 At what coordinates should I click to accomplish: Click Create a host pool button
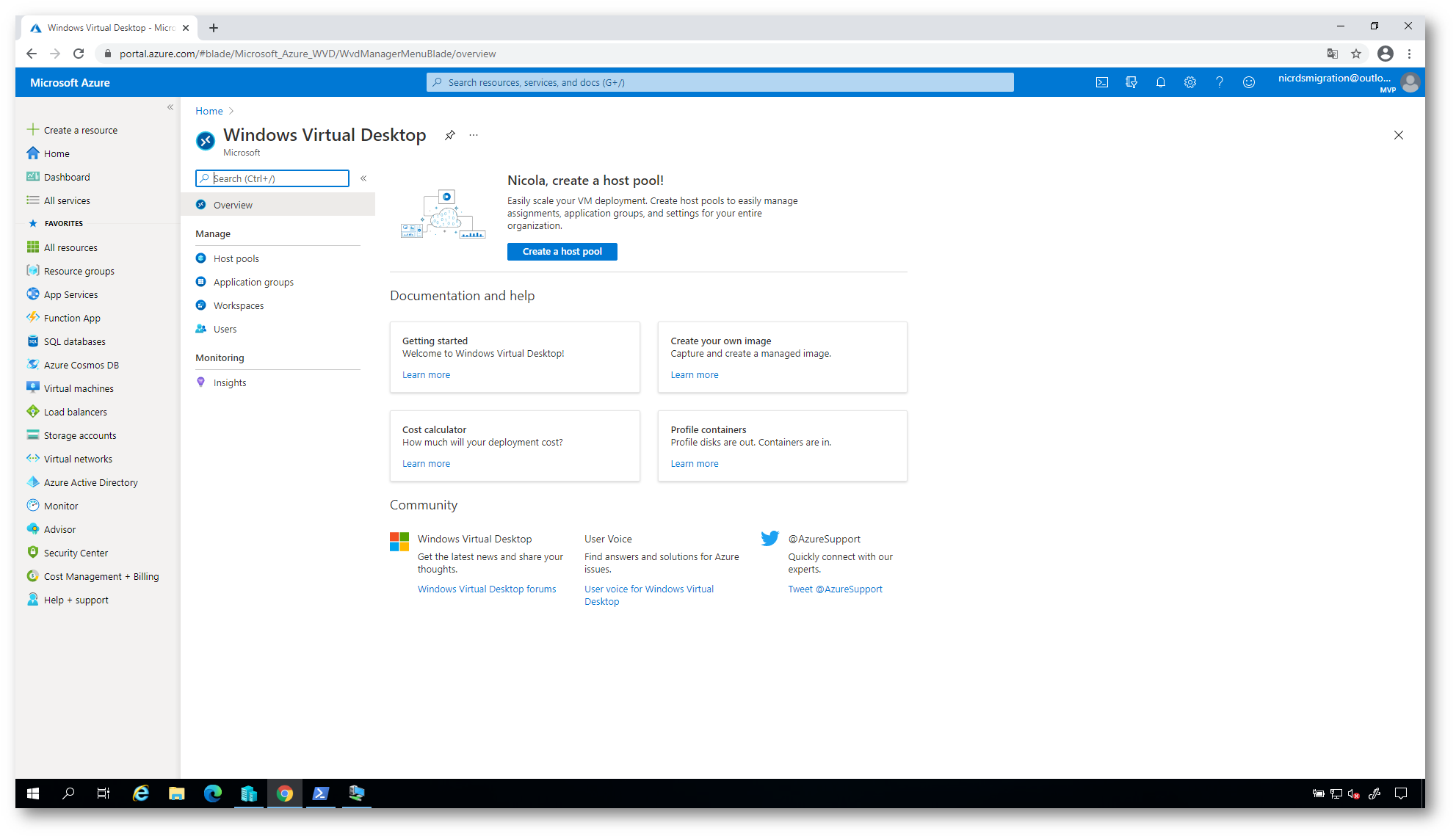click(562, 251)
